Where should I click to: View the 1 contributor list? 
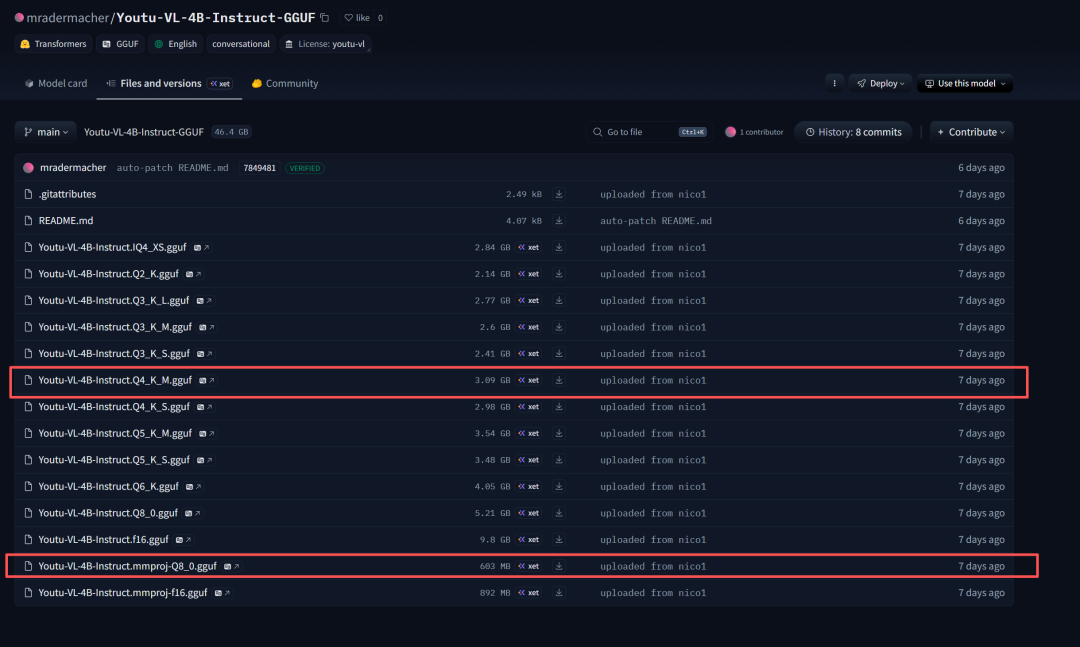(x=754, y=132)
